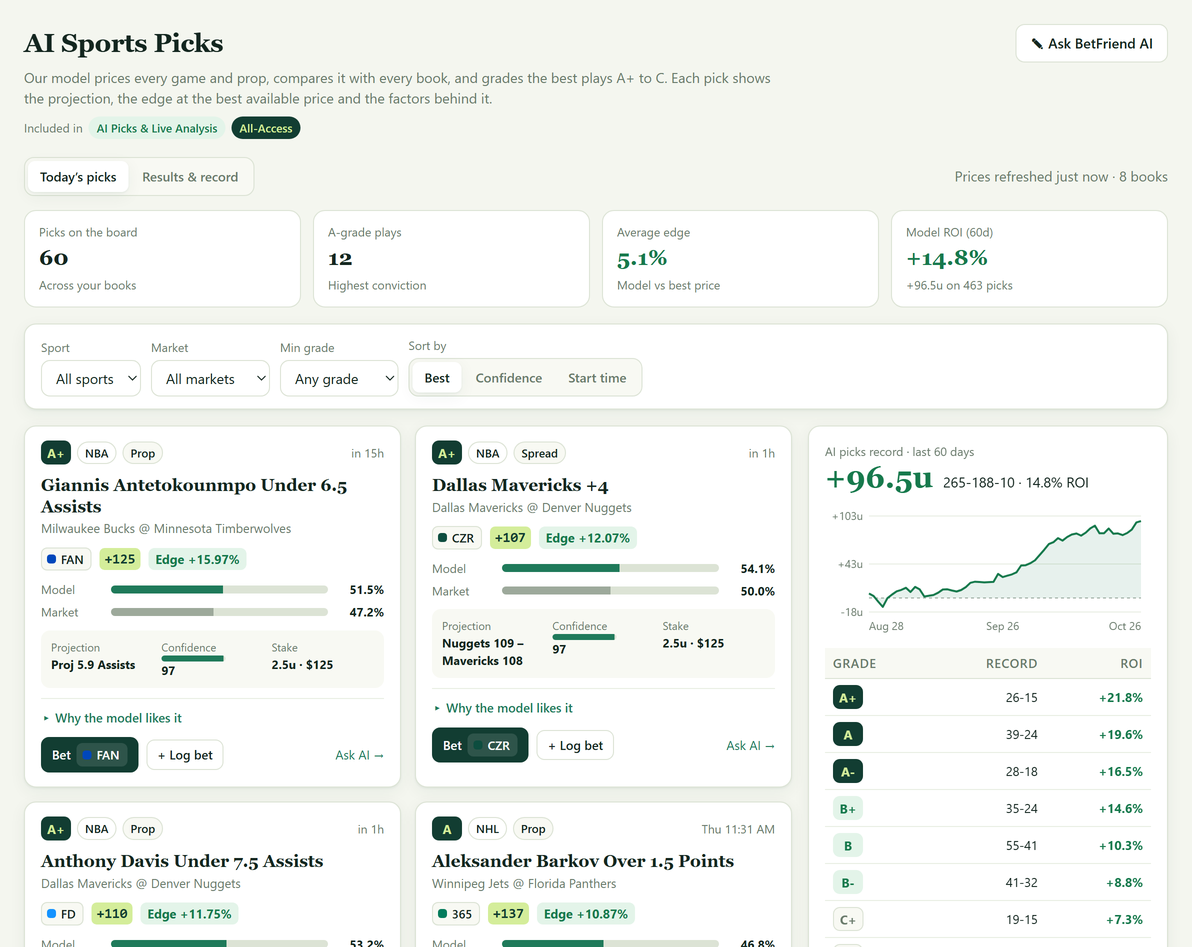Screen dimensions: 1192x947
Task: Select the Today's picks tab
Action: coord(78,177)
